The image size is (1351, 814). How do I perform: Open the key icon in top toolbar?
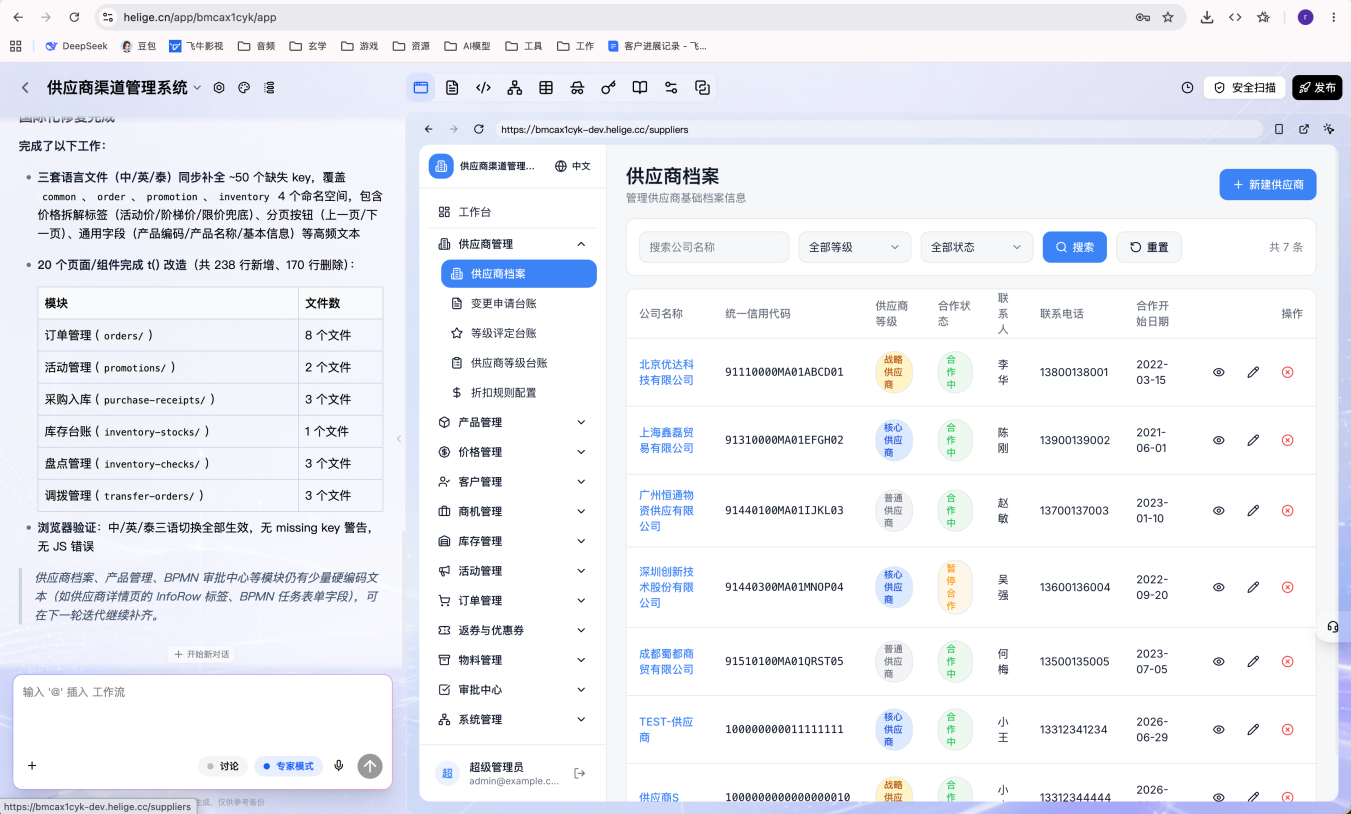pyautogui.click(x=608, y=88)
